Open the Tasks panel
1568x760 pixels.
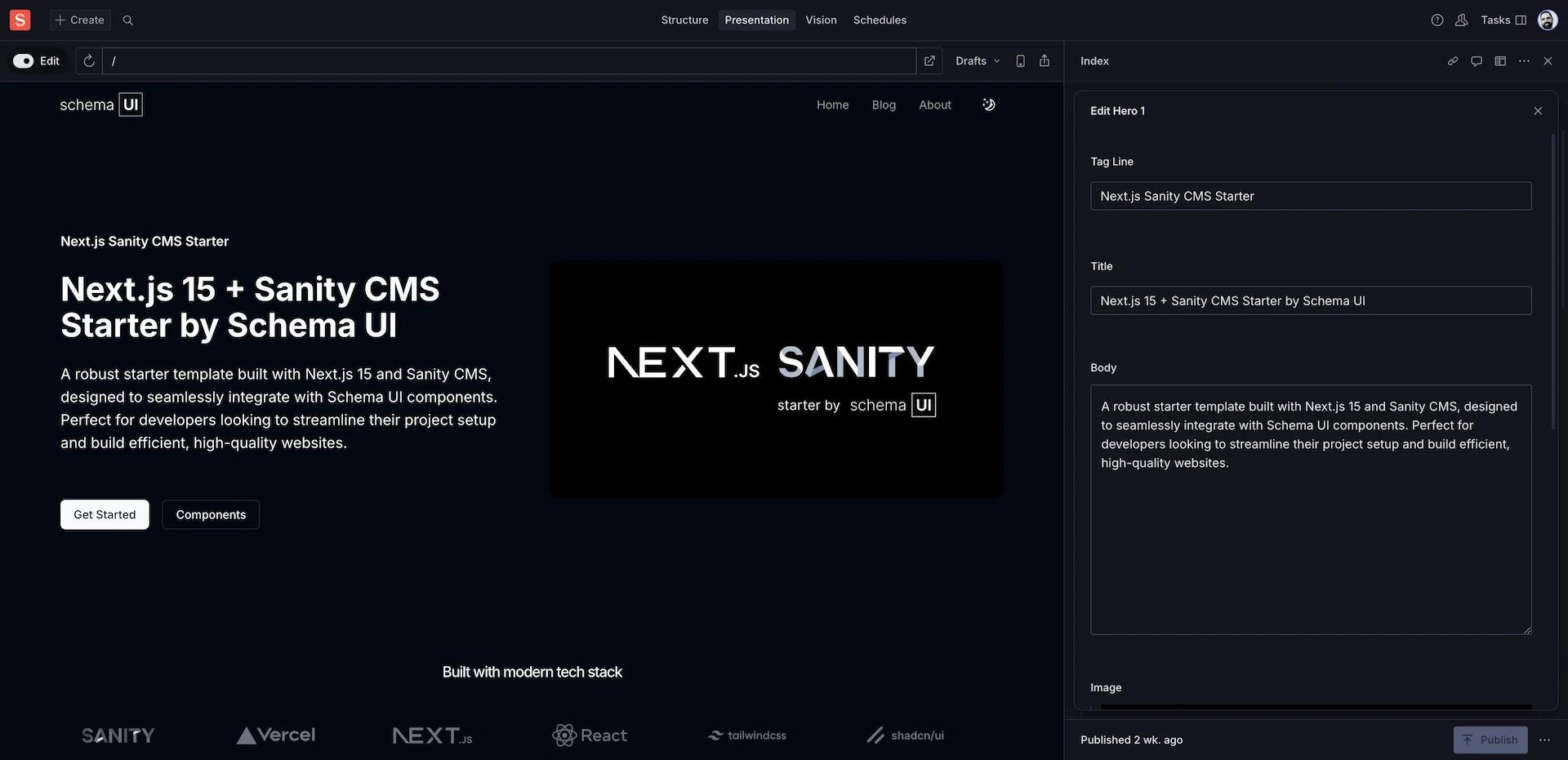tap(1503, 20)
